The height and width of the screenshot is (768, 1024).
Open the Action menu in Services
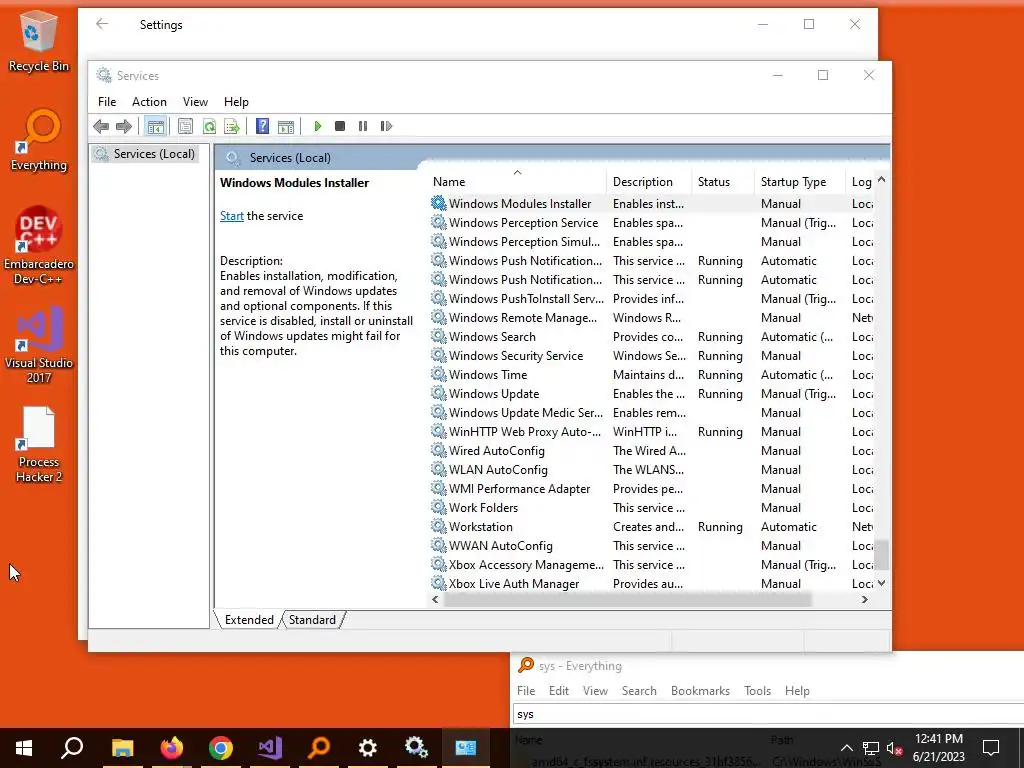coord(149,102)
